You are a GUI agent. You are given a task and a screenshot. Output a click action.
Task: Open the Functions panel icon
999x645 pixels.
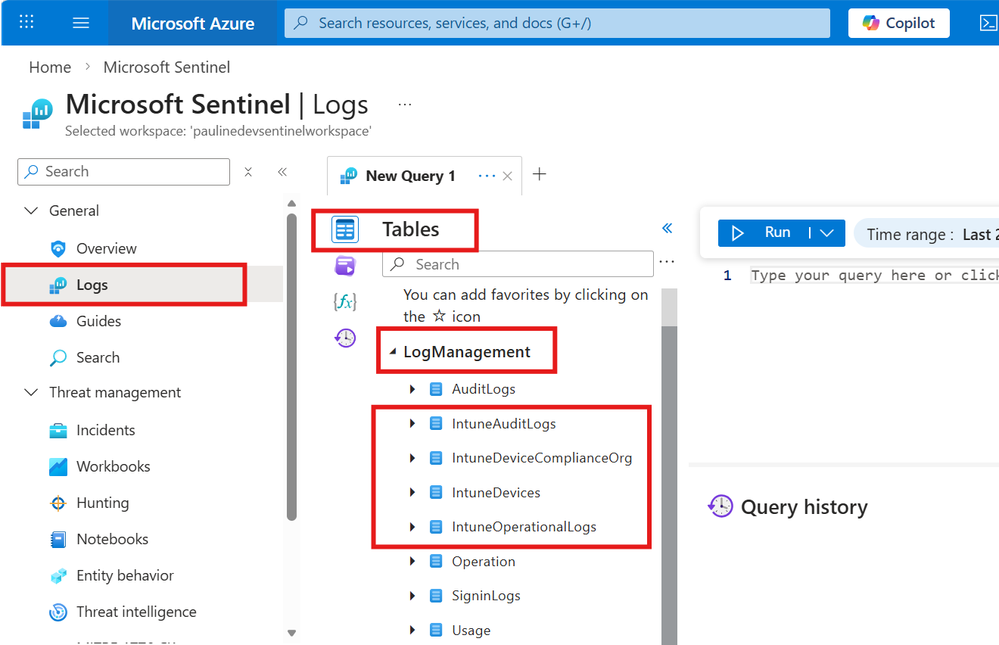[345, 301]
